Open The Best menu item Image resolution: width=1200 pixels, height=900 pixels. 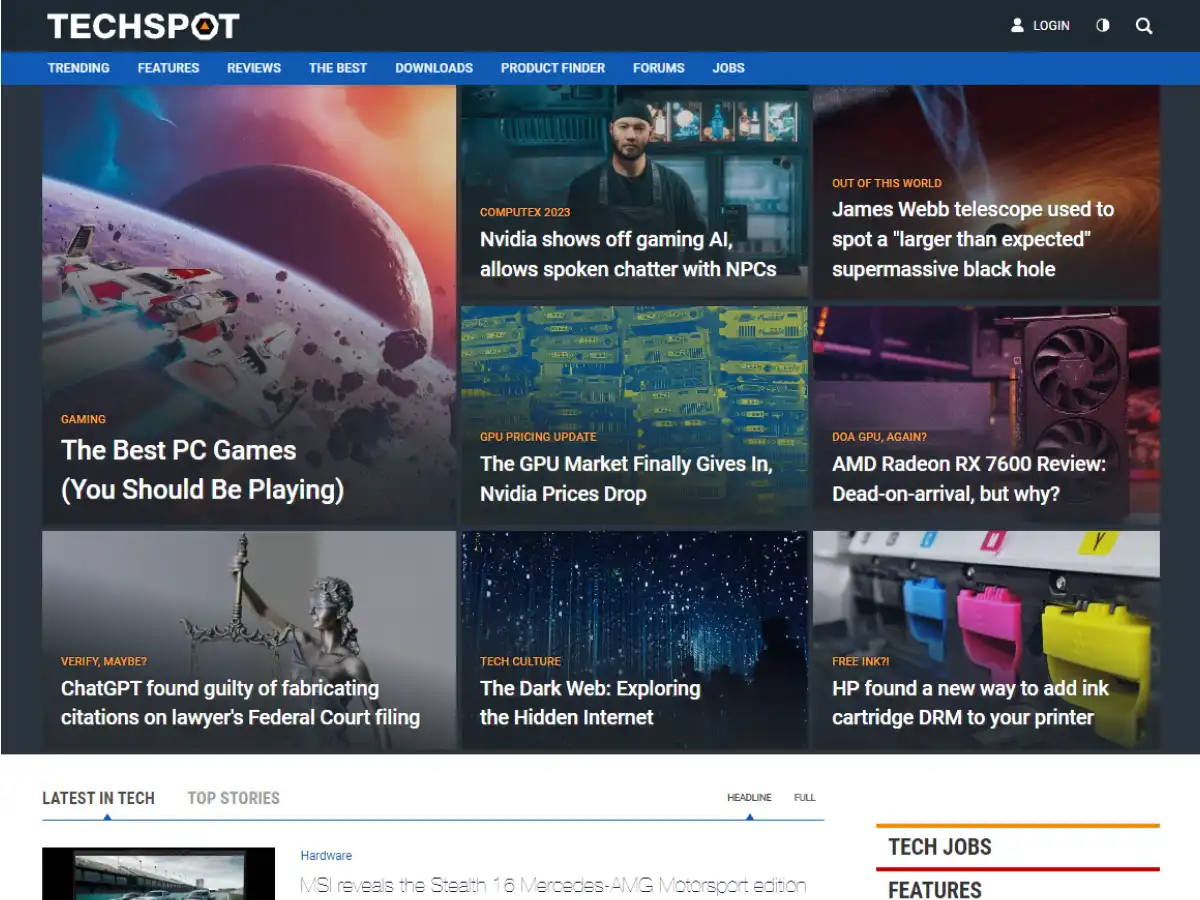tap(338, 68)
